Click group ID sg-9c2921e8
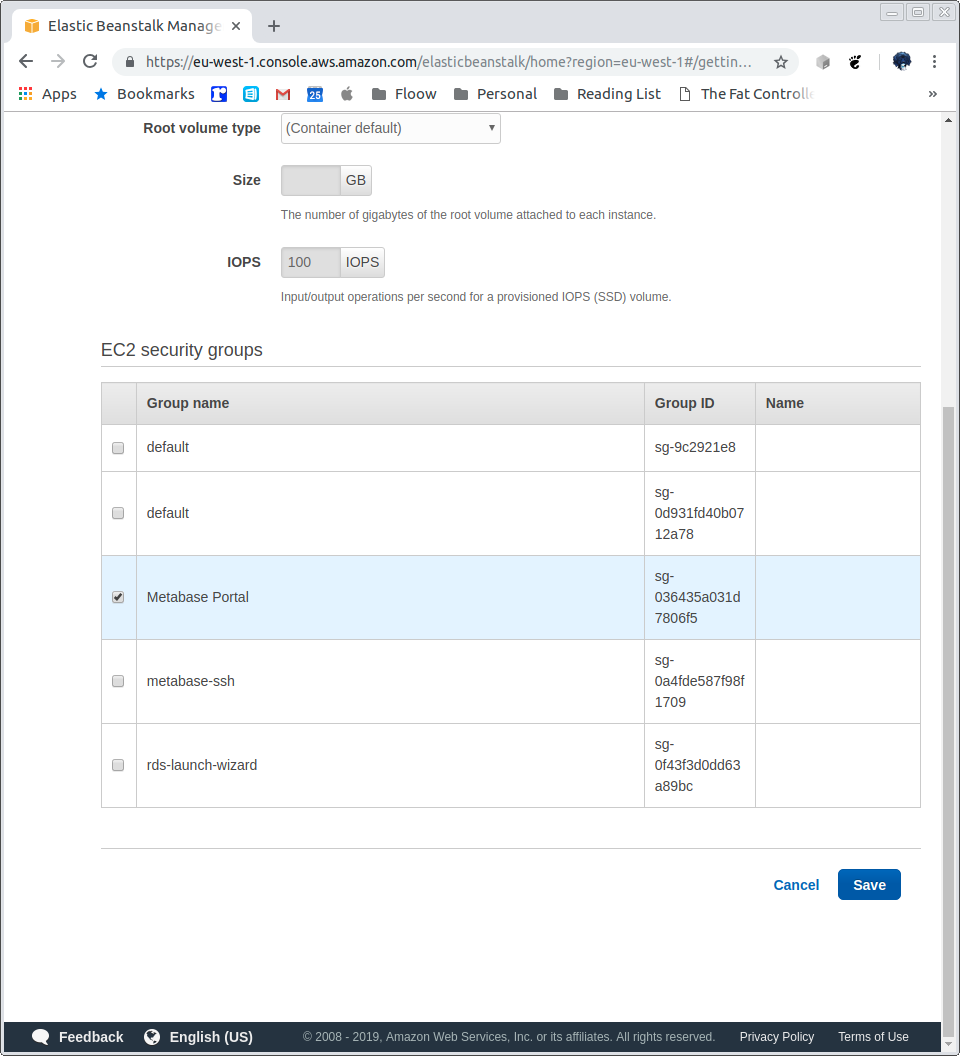The height and width of the screenshot is (1056, 960). click(x=695, y=447)
